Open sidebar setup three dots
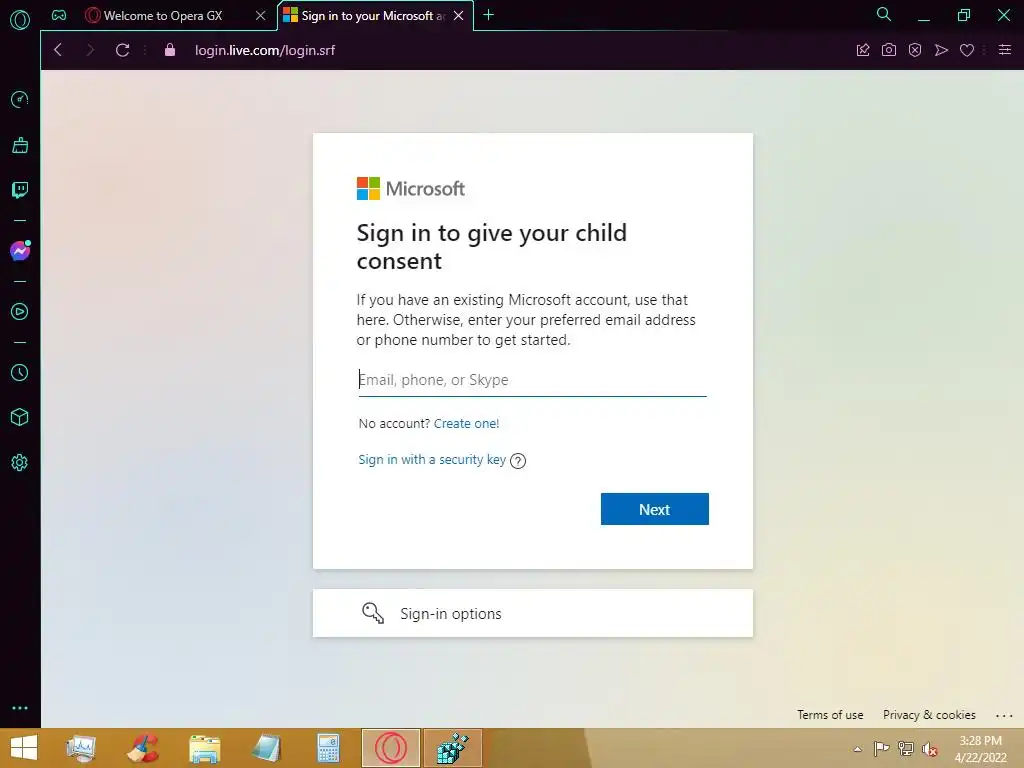1024x768 pixels. [20, 708]
